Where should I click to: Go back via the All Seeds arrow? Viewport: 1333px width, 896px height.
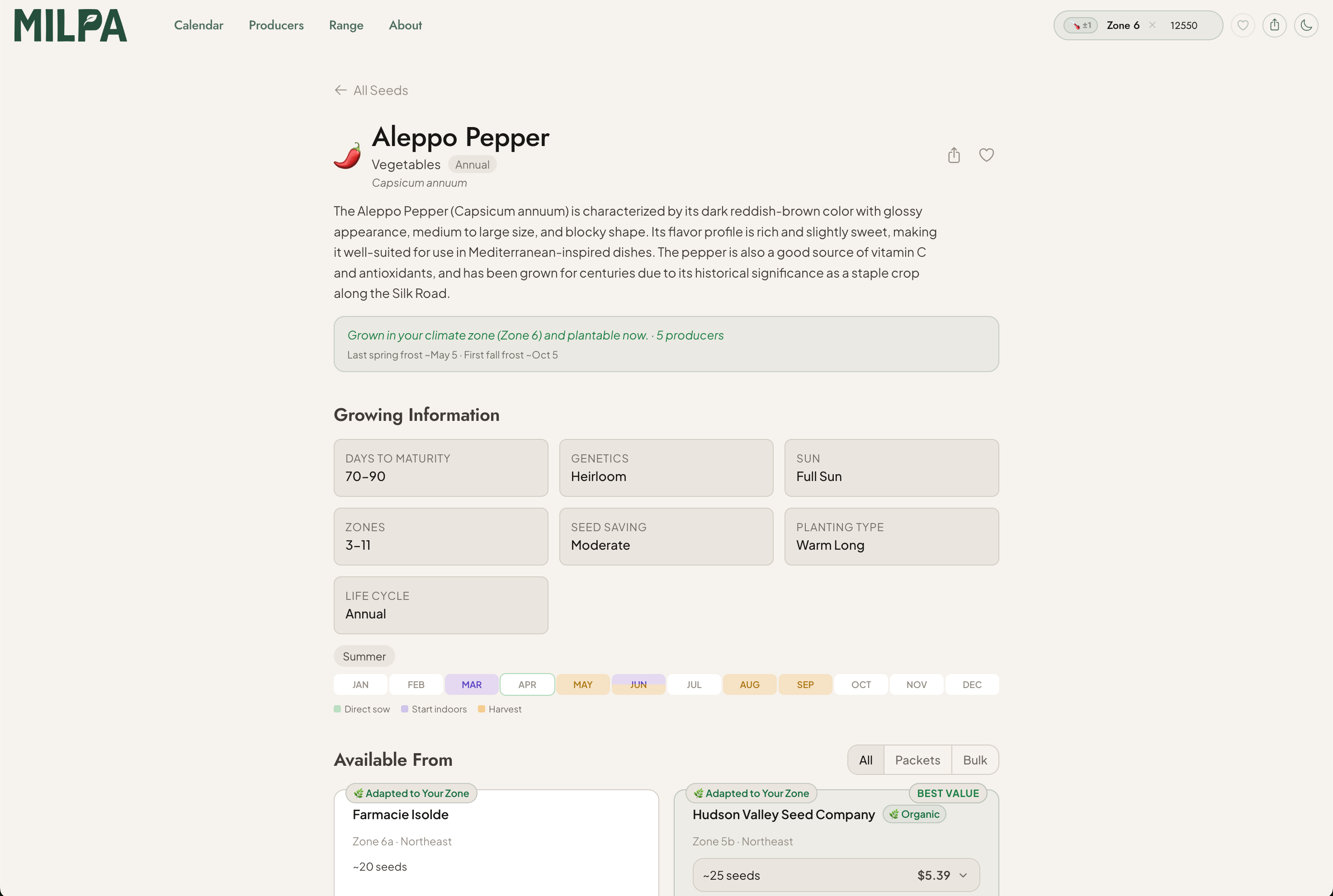point(371,90)
